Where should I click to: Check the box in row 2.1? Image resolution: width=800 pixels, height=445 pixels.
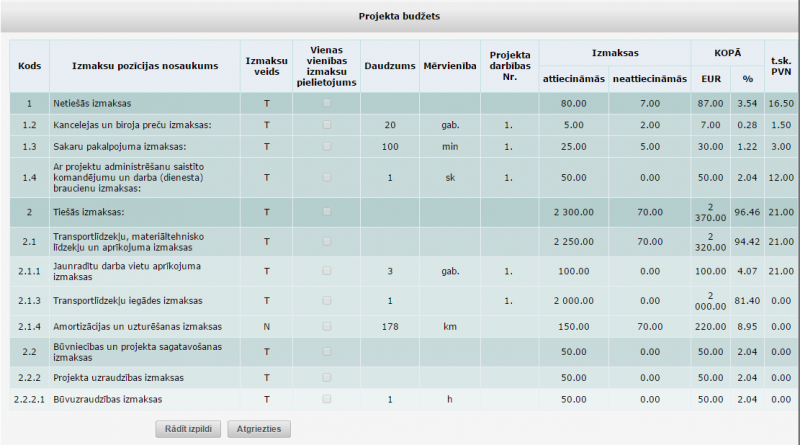pos(327,241)
